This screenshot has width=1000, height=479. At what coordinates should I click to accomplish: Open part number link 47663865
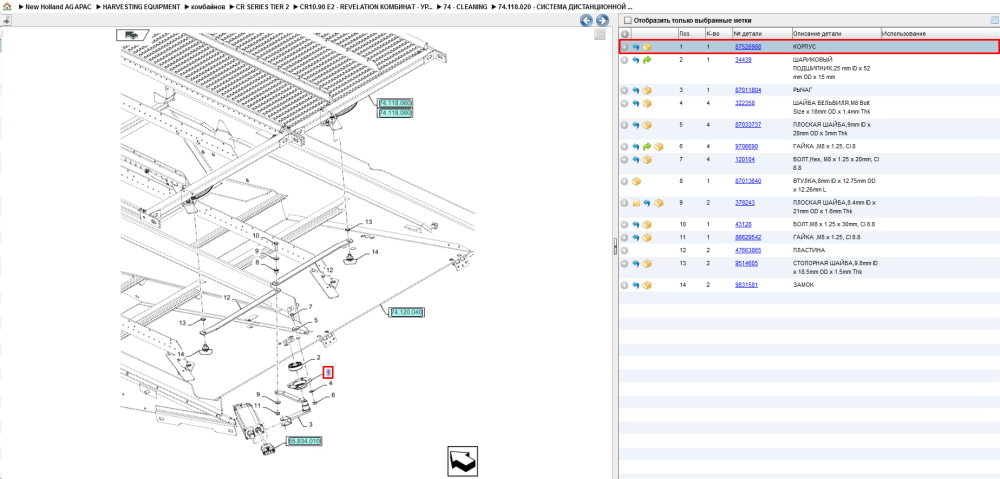pos(747,250)
